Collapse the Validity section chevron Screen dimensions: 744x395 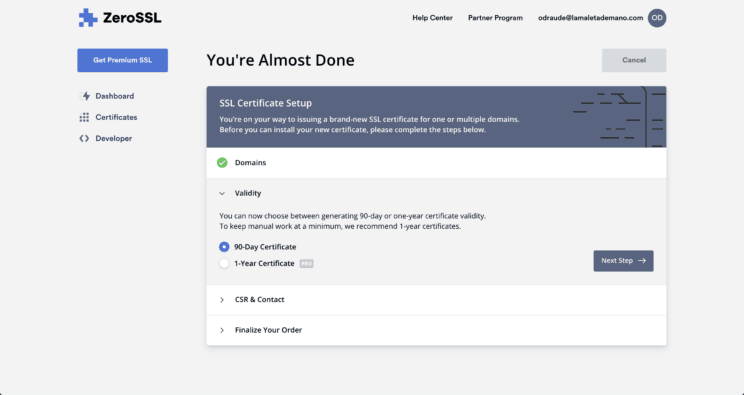point(222,194)
